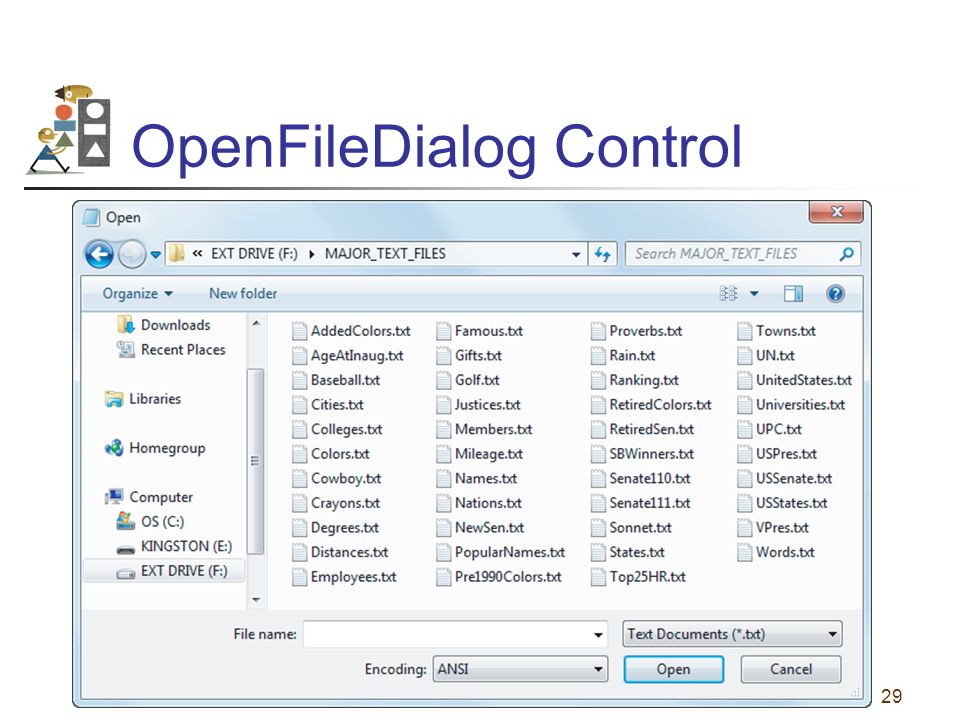The width and height of the screenshot is (960, 720).
Task: Click the RetiredColors.txt file icon
Action: pos(598,405)
